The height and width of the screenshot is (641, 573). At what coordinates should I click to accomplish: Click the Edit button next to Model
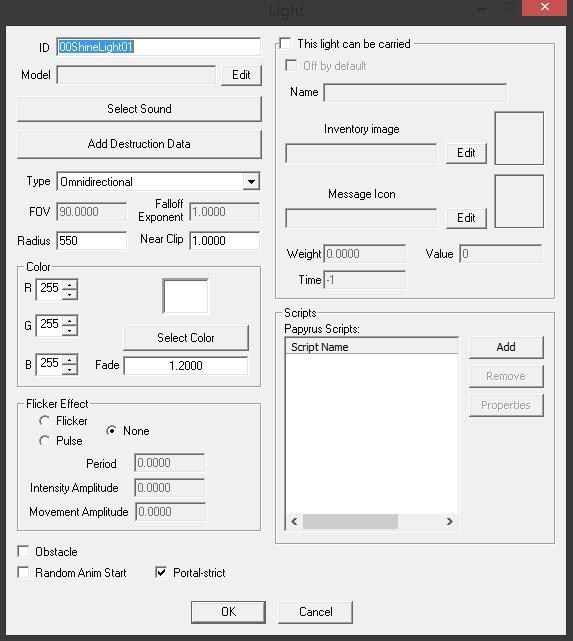241,75
